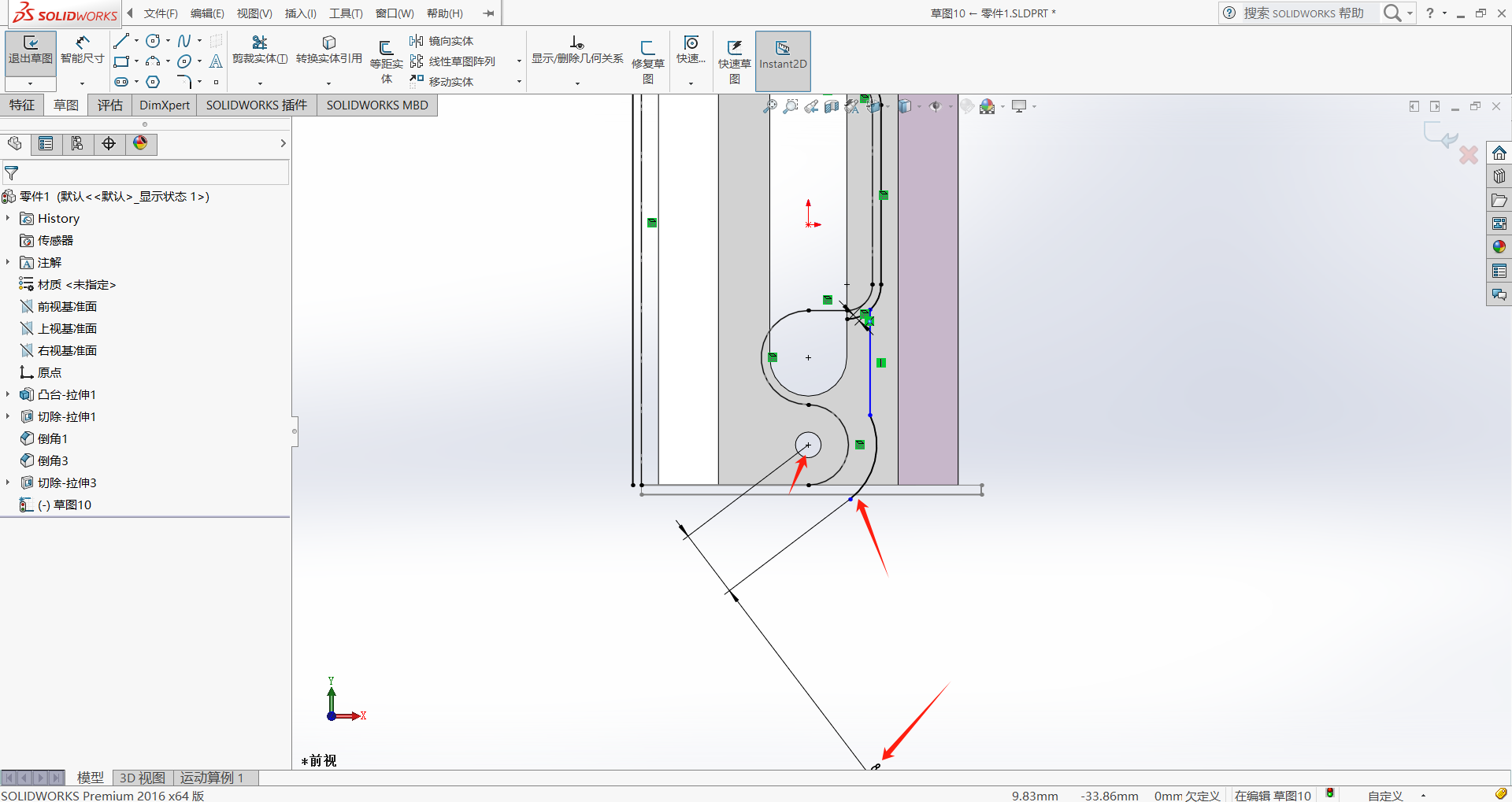The width and height of the screenshot is (1512, 802).
Task: Open Display/Delete Relations (显示/删除几何关系)
Action: point(577,50)
